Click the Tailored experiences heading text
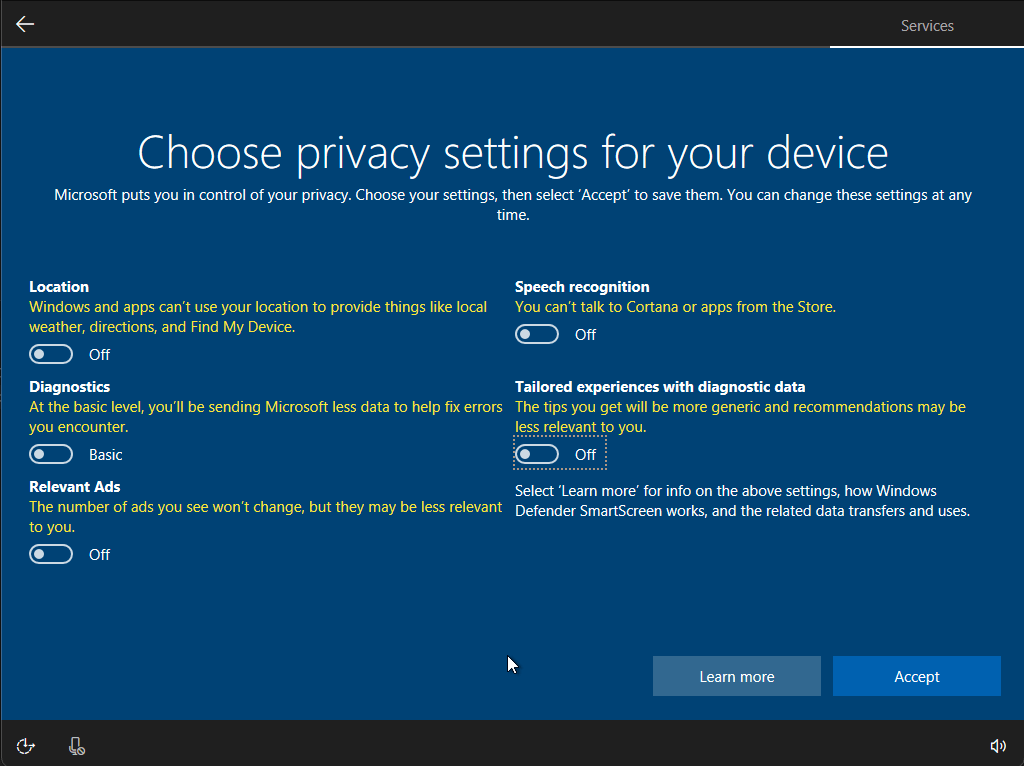The image size is (1024, 766). 659,387
